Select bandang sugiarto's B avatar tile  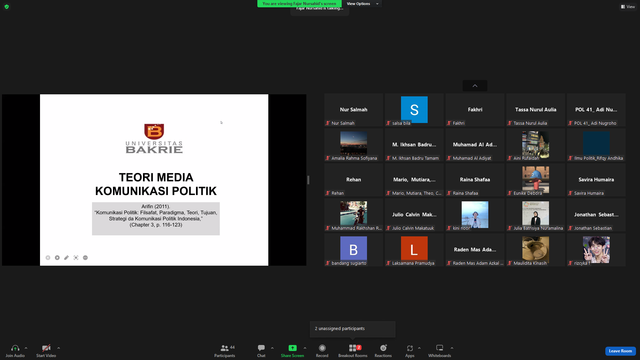click(353, 250)
